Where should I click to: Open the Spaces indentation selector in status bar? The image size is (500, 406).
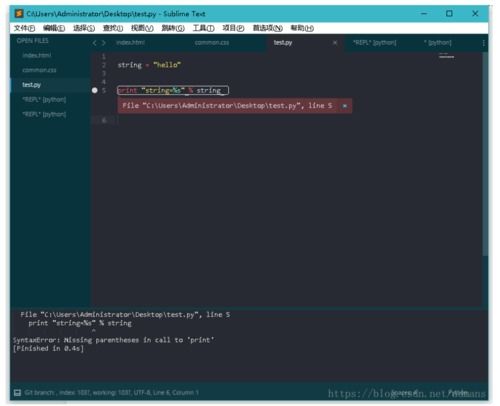(x=405, y=392)
